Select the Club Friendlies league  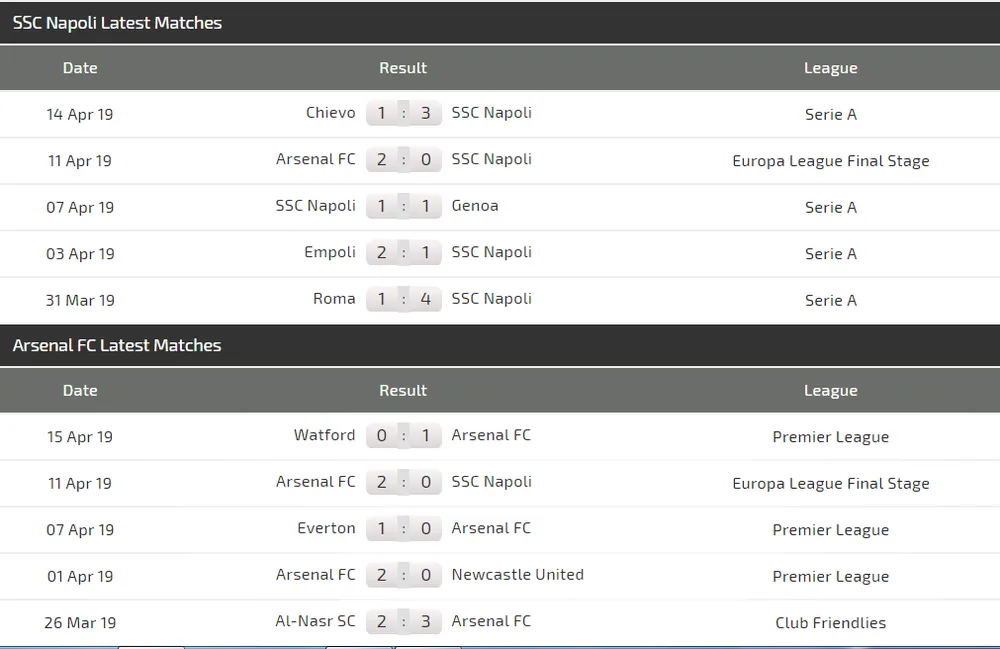tap(831, 622)
